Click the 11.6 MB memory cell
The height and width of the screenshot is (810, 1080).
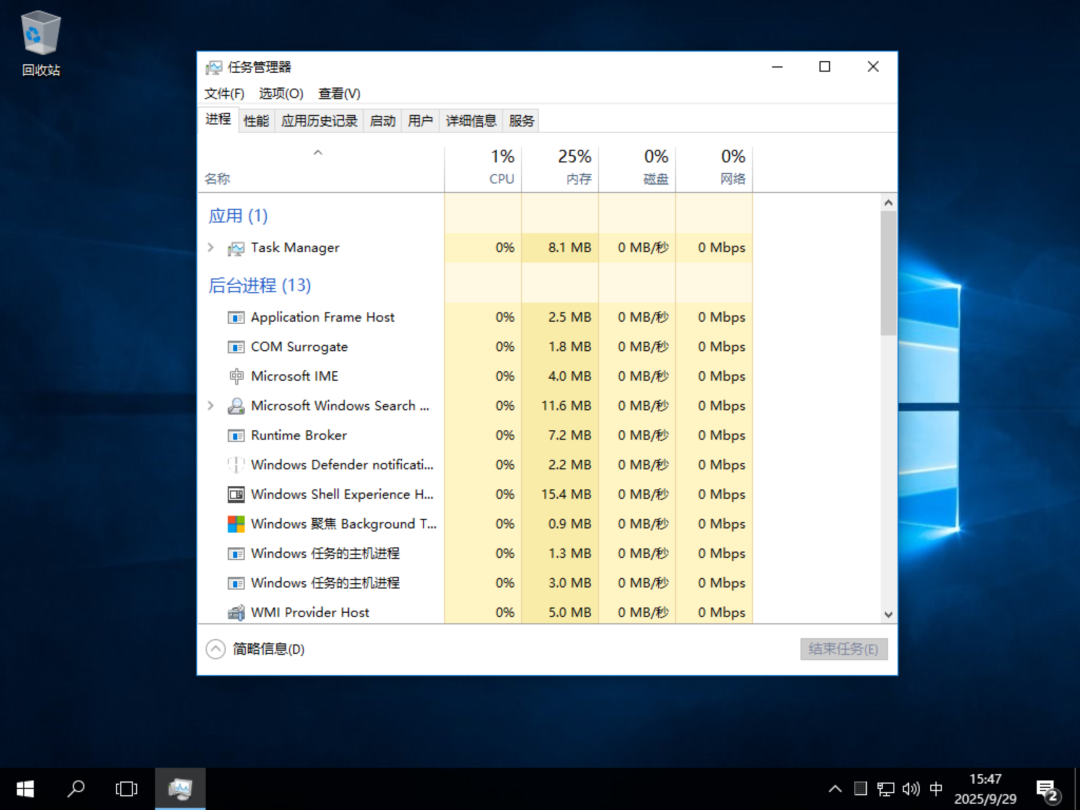pyautogui.click(x=561, y=406)
